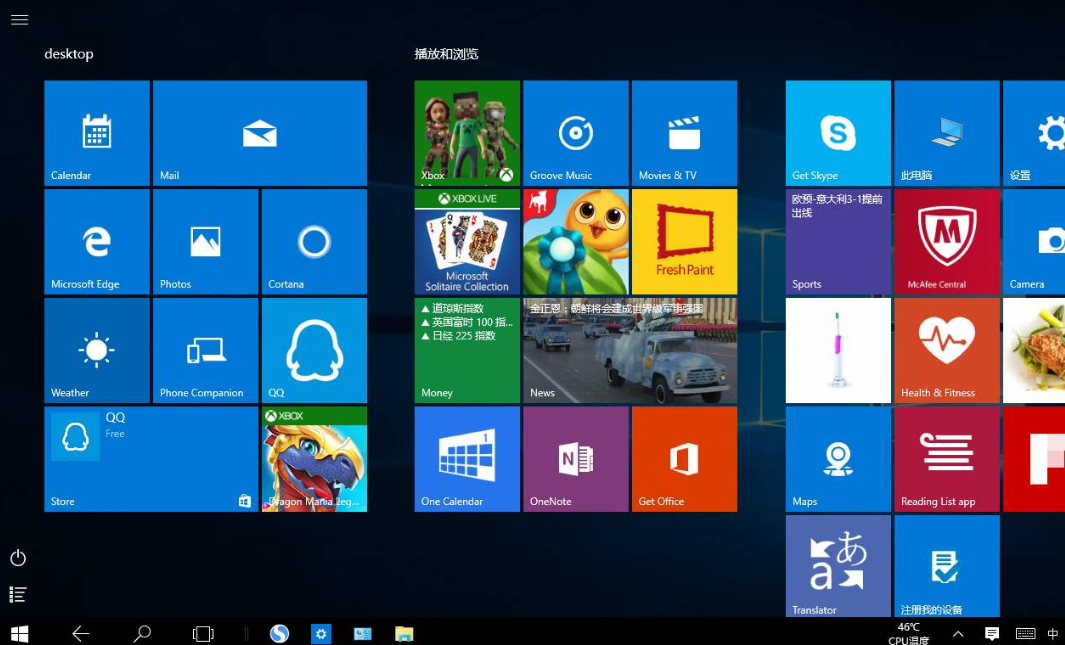Launch Microsoft Edge from its tile
Image resolution: width=1065 pixels, height=645 pixels.
coord(96,241)
